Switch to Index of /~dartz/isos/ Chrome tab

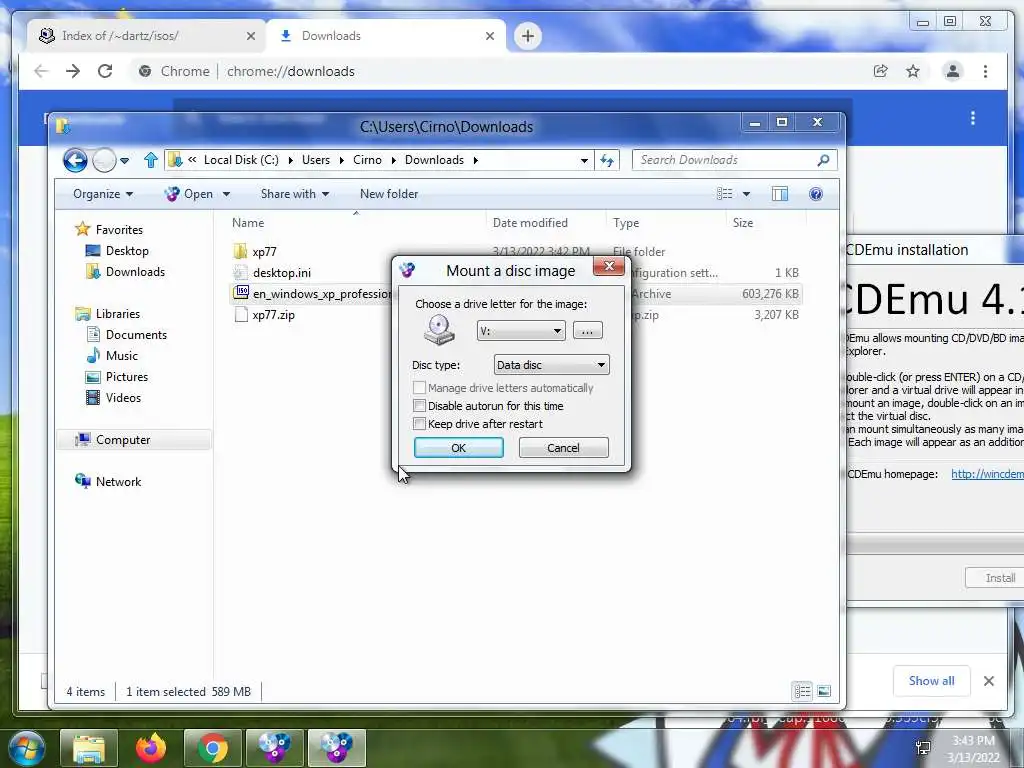146,36
